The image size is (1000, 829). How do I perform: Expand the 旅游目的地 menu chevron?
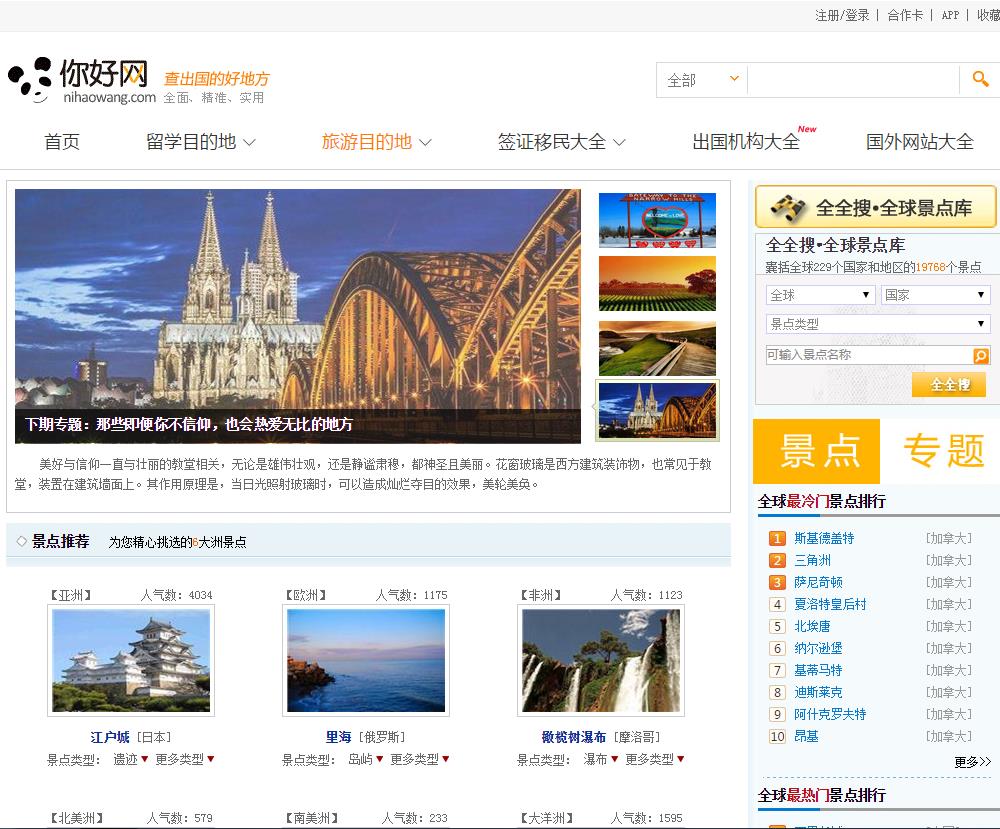tap(425, 142)
